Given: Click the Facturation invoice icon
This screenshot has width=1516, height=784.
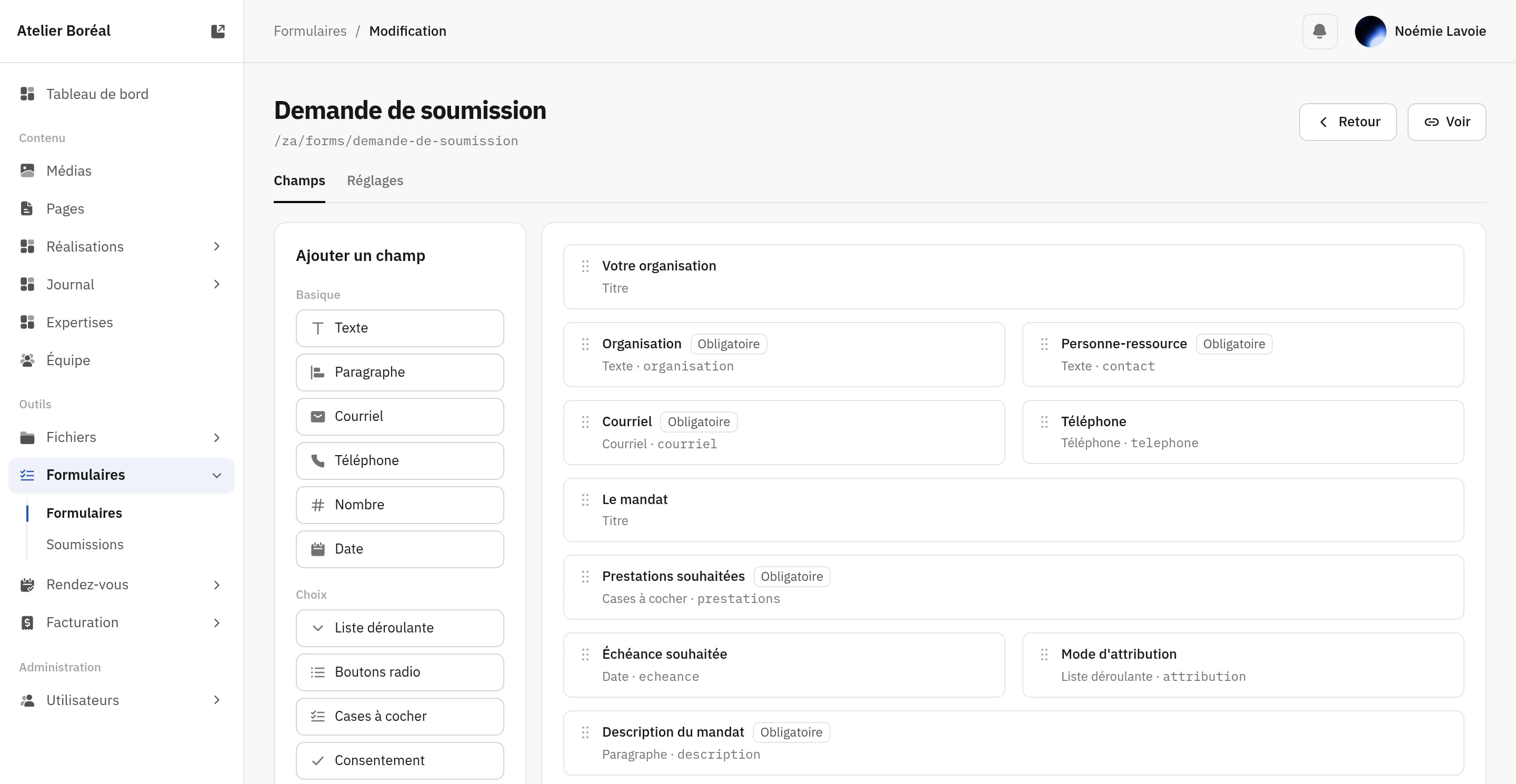Looking at the screenshot, I should coord(27,622).
